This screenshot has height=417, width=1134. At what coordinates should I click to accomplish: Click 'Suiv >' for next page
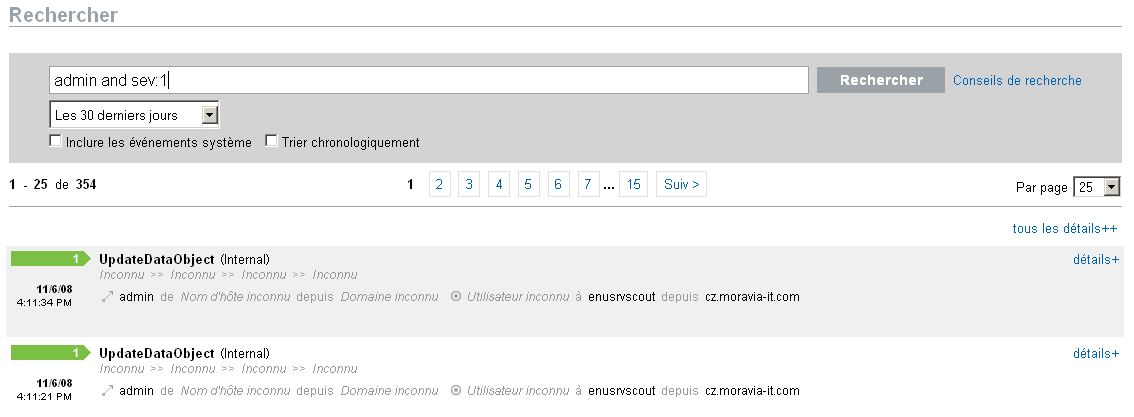pos(681,185)
